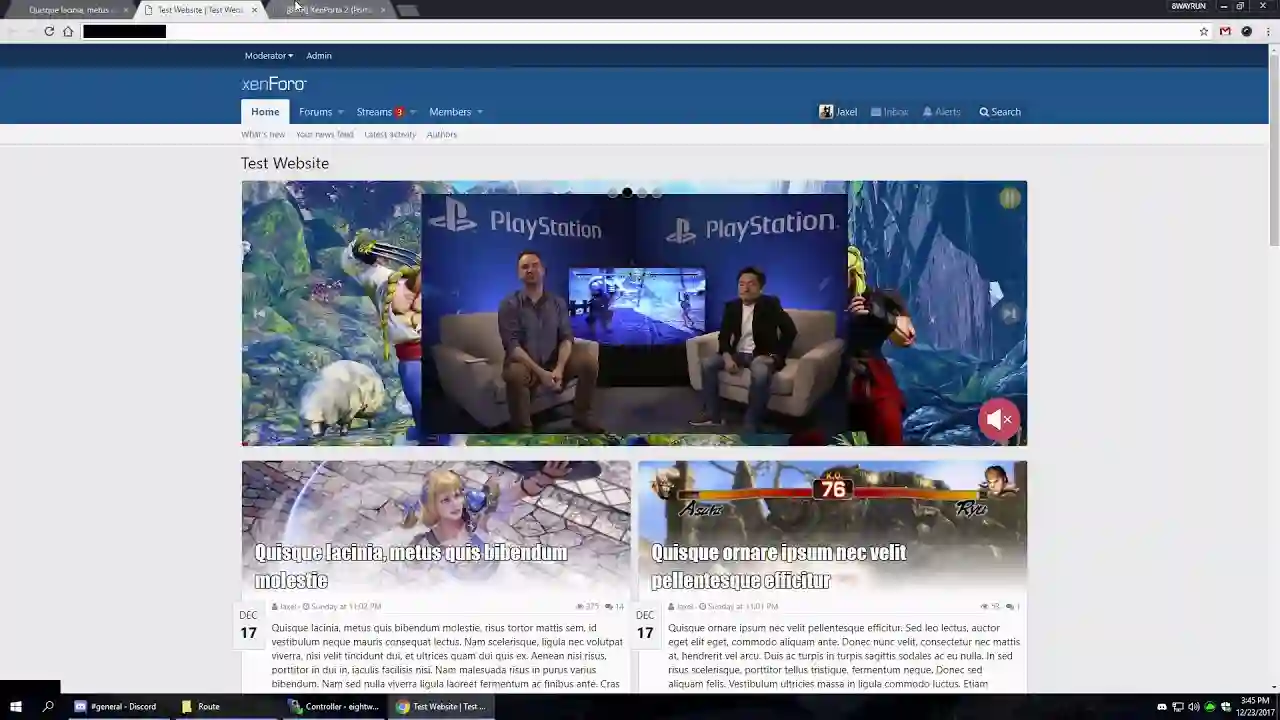Image resolution: width=1280 pixels, height=720 pixels.
Task: Open the Admin link
Action: tap(319, 56)
